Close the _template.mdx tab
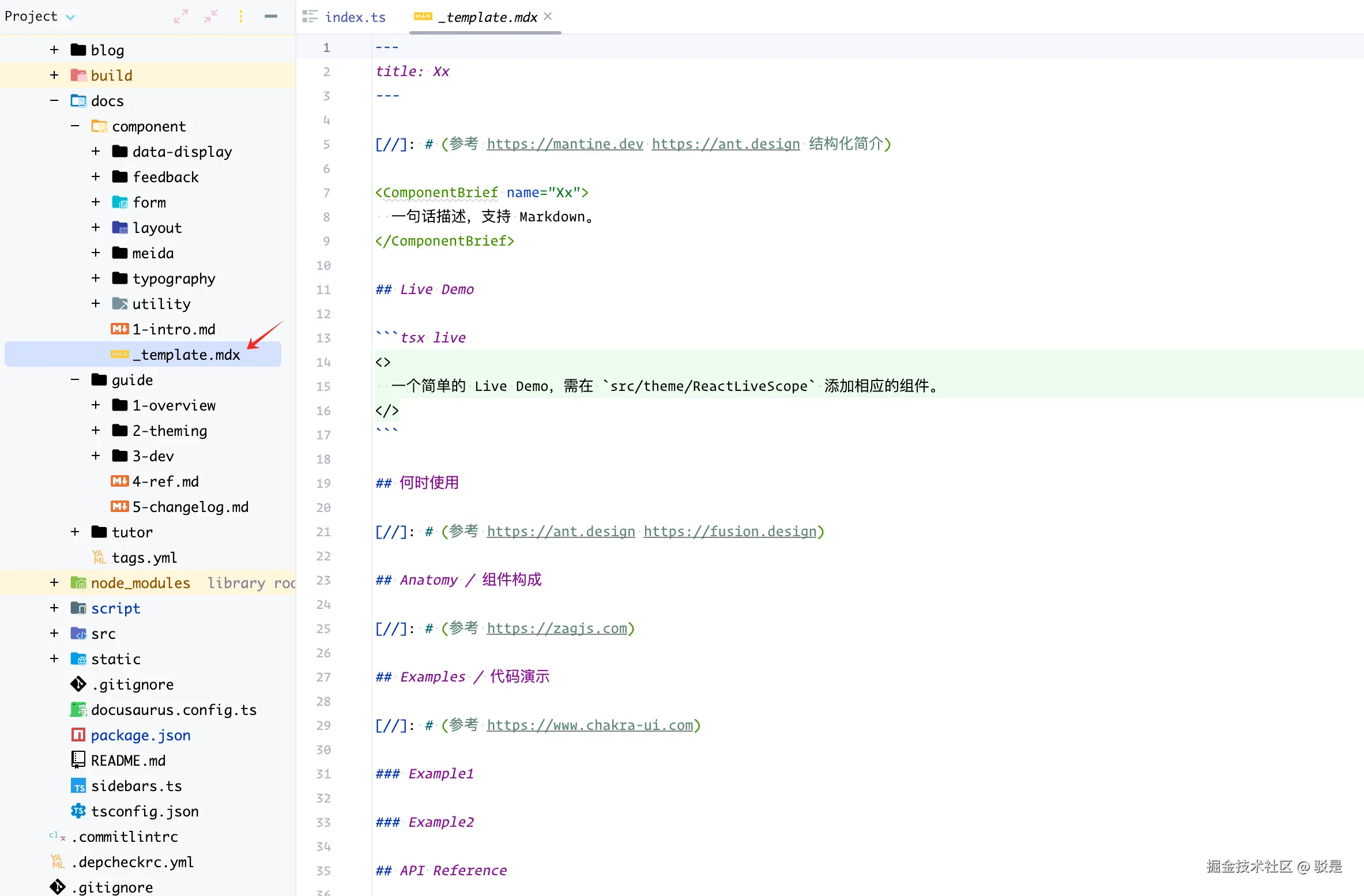This screenshot has height=896, width=1364. (x=548, y=16)
